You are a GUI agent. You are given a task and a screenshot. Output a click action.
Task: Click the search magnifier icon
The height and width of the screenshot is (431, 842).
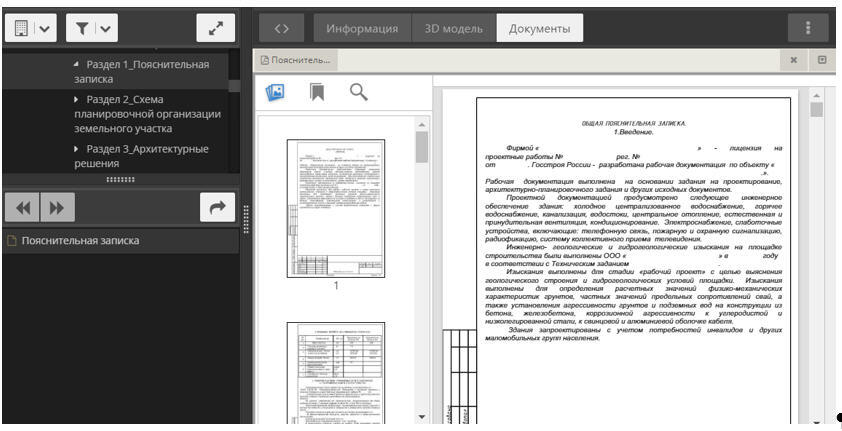coord(358,92)
